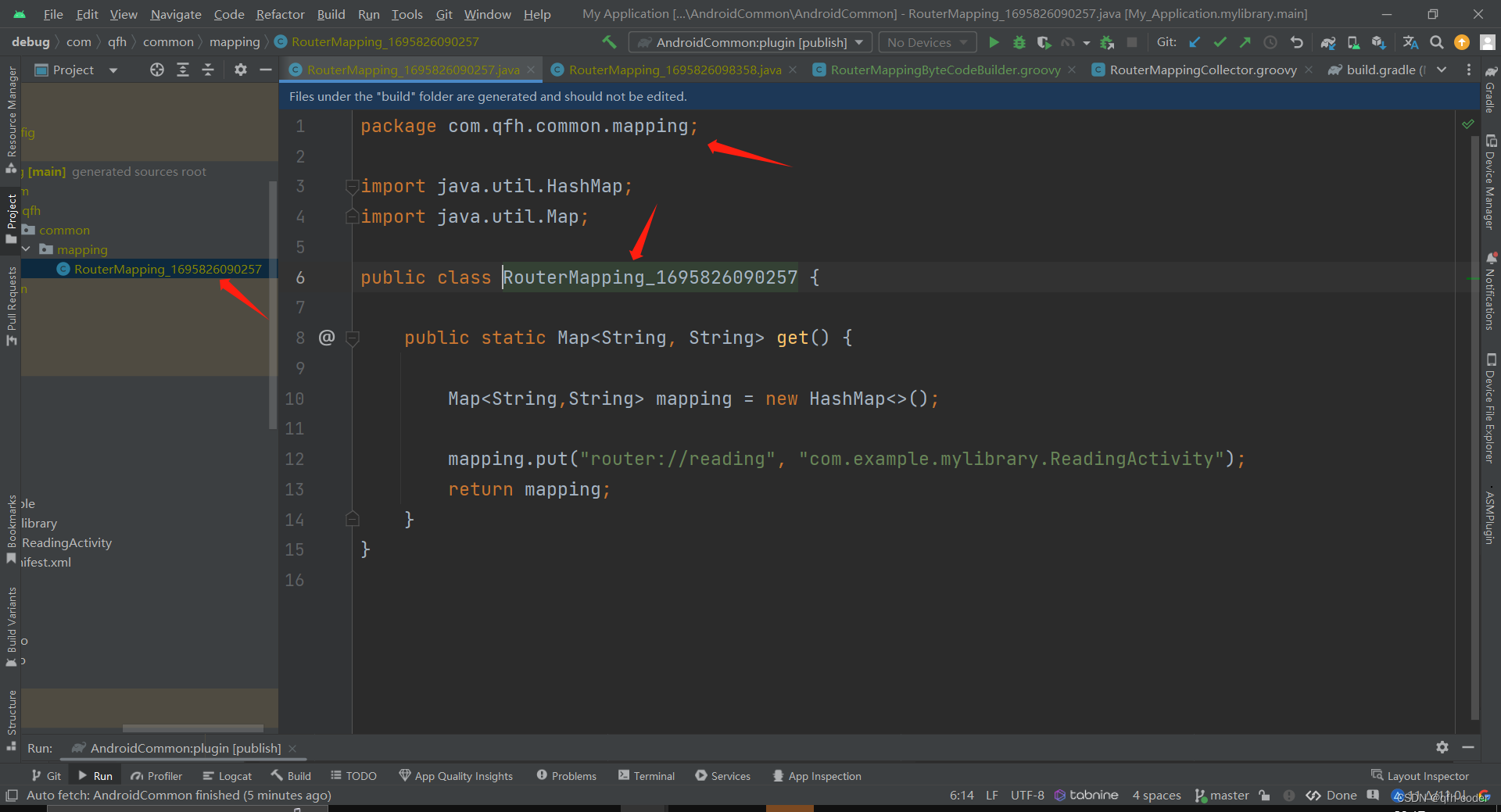The width and height of the screenshot is (1501, 812).
Task: Fold the get() method at line 8
Action: click(x=353, y=338)
